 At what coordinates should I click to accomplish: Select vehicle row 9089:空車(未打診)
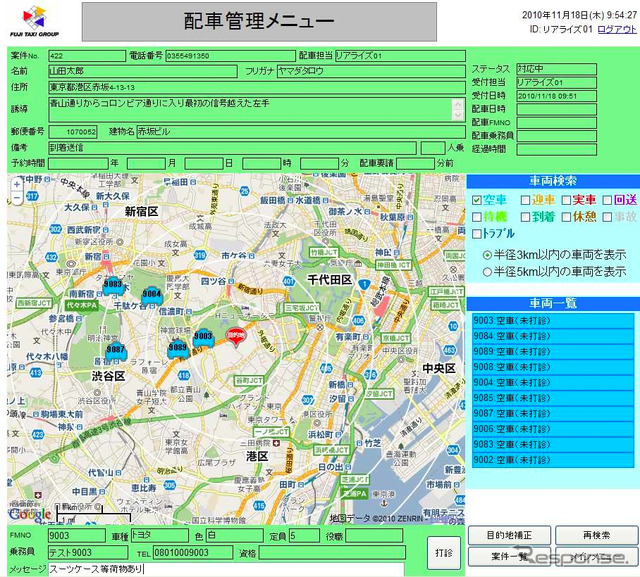click(553, 352)
